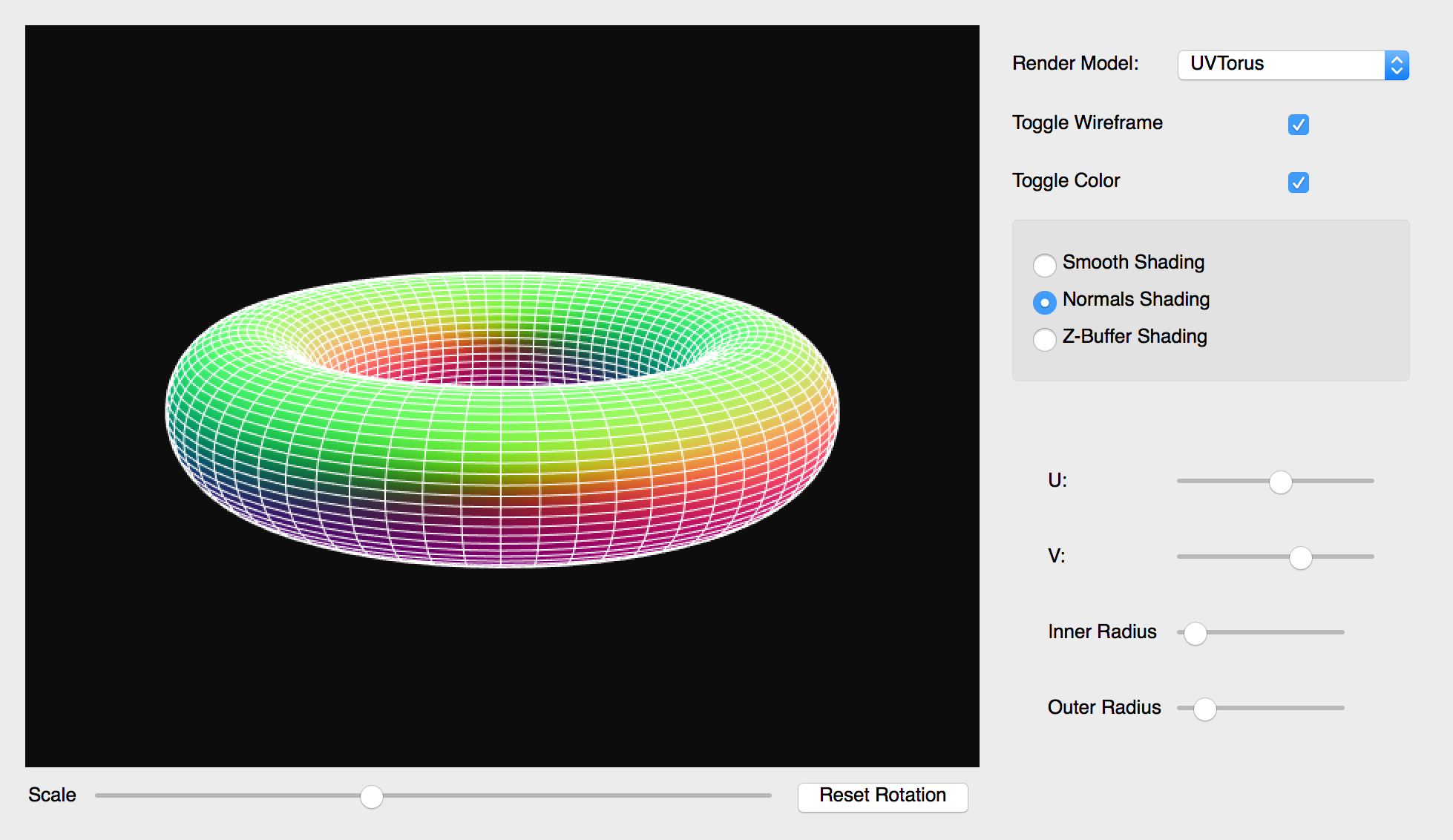The image size is (1453, 840).
Task: Select Smooth Shading radio button
Action: 1044,264
